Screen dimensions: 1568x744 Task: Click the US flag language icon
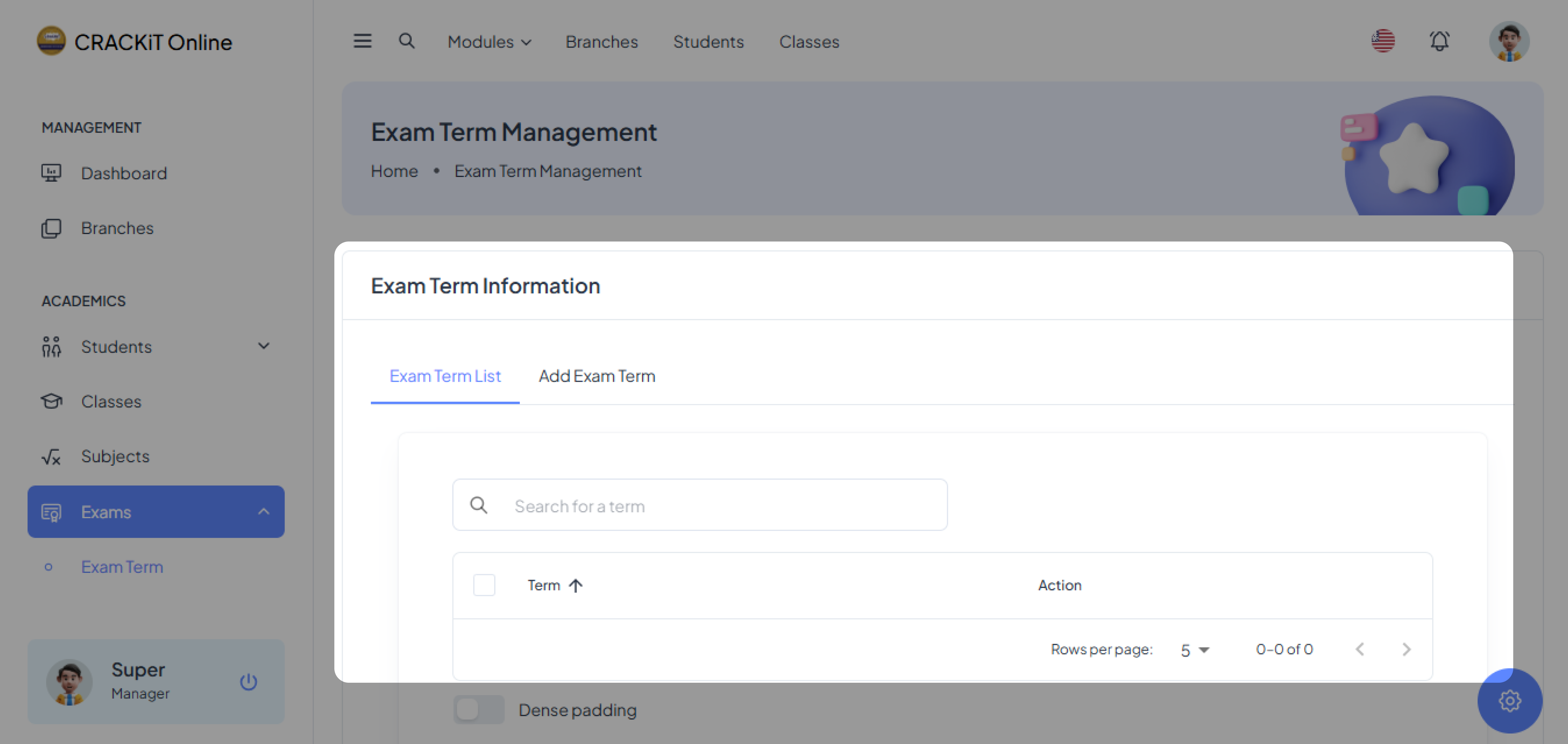(x=1382, y=41)
